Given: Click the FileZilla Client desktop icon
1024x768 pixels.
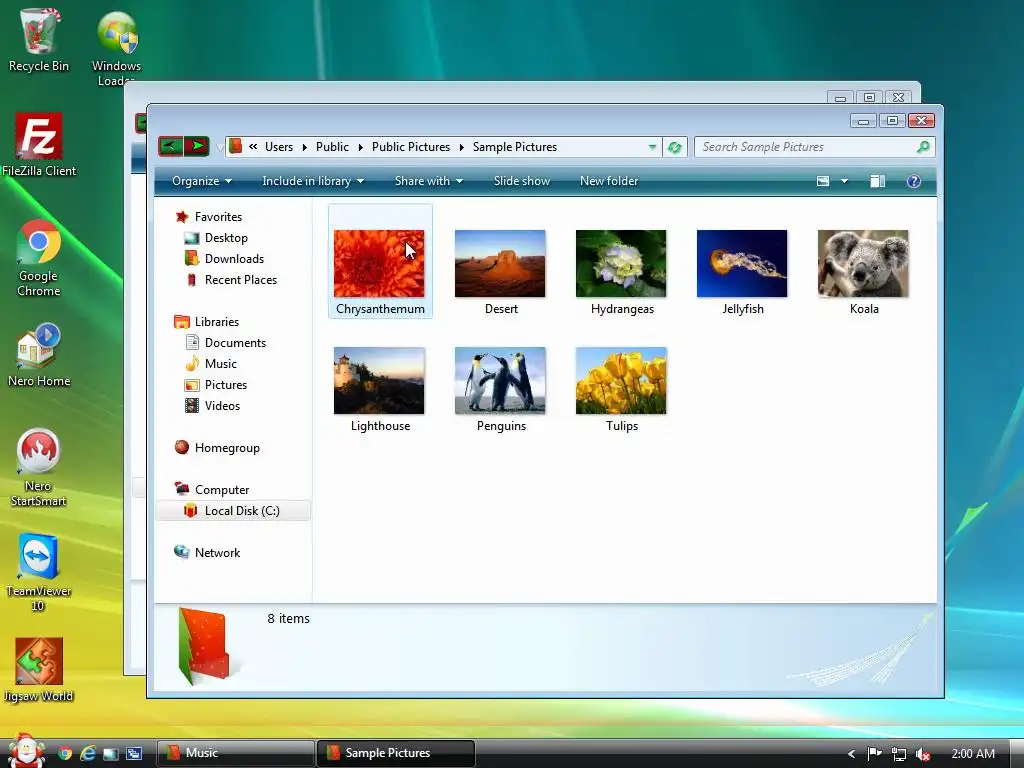Looking at the screenshot, I should [x=39, y=144].
